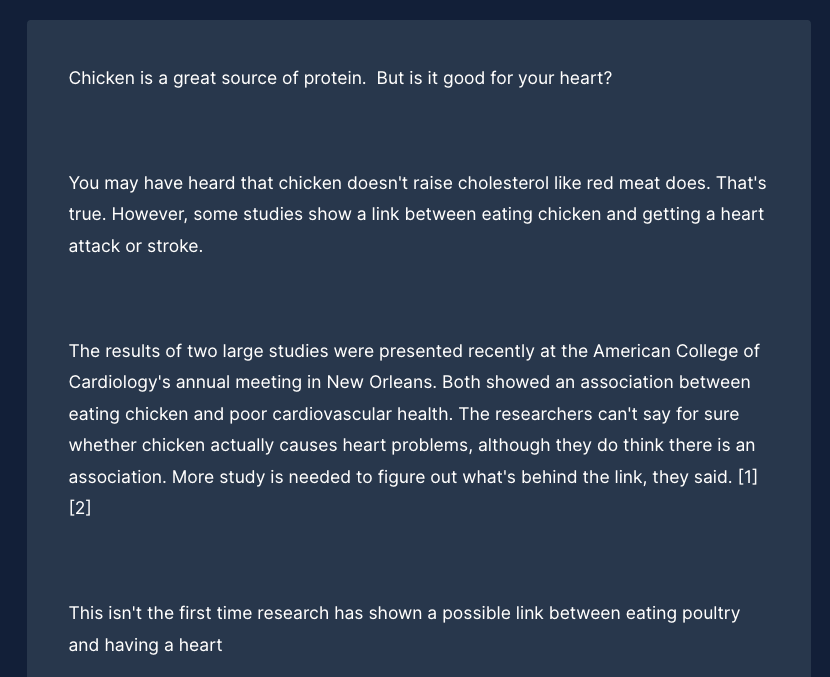Click the [1] citation reference
Viewport: 830px width, 677px height.
pos(748,477)
